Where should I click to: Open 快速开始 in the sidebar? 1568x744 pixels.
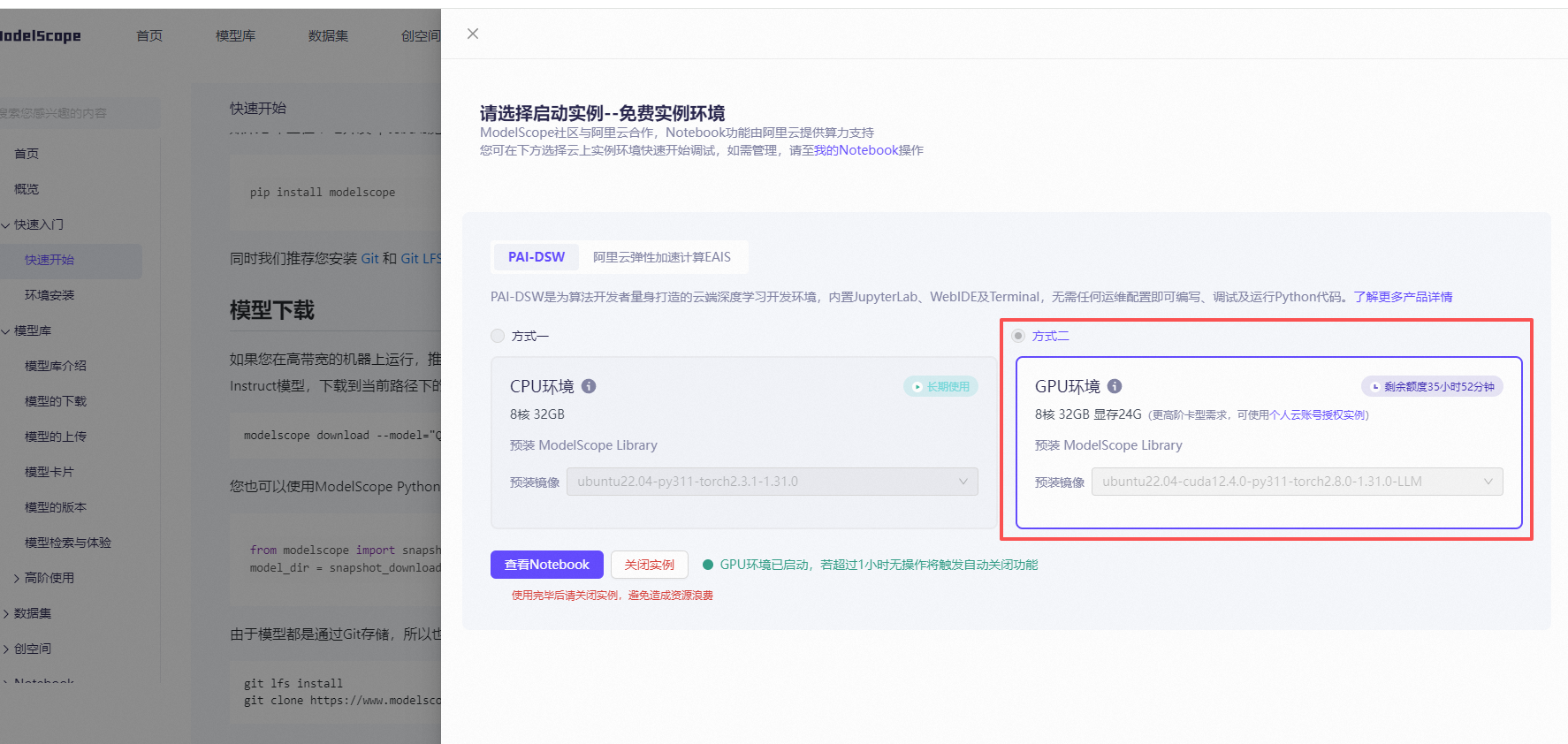coord(49,260)
